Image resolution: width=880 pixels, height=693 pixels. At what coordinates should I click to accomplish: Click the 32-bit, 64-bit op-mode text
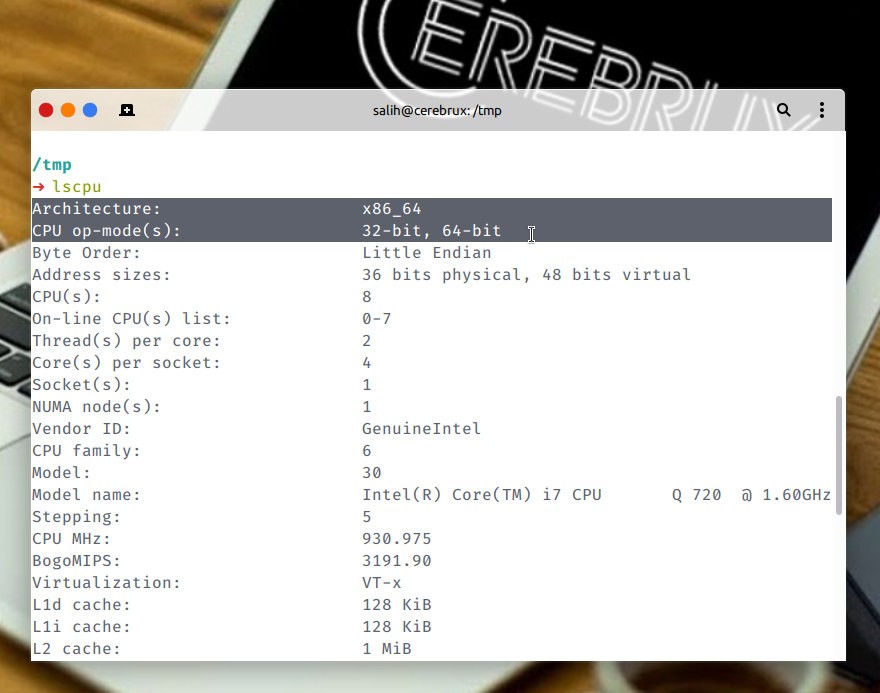click(x=432, y=230)
